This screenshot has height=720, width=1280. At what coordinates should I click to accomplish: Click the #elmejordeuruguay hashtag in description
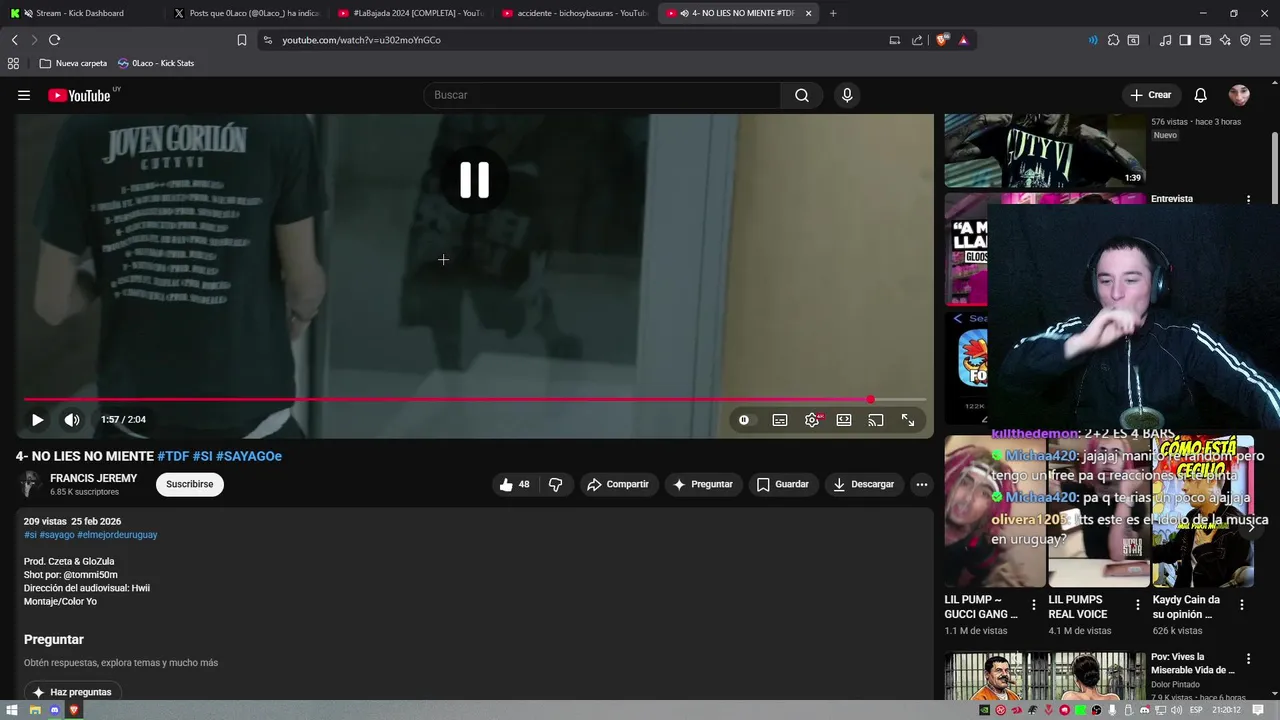coord(117,535)
